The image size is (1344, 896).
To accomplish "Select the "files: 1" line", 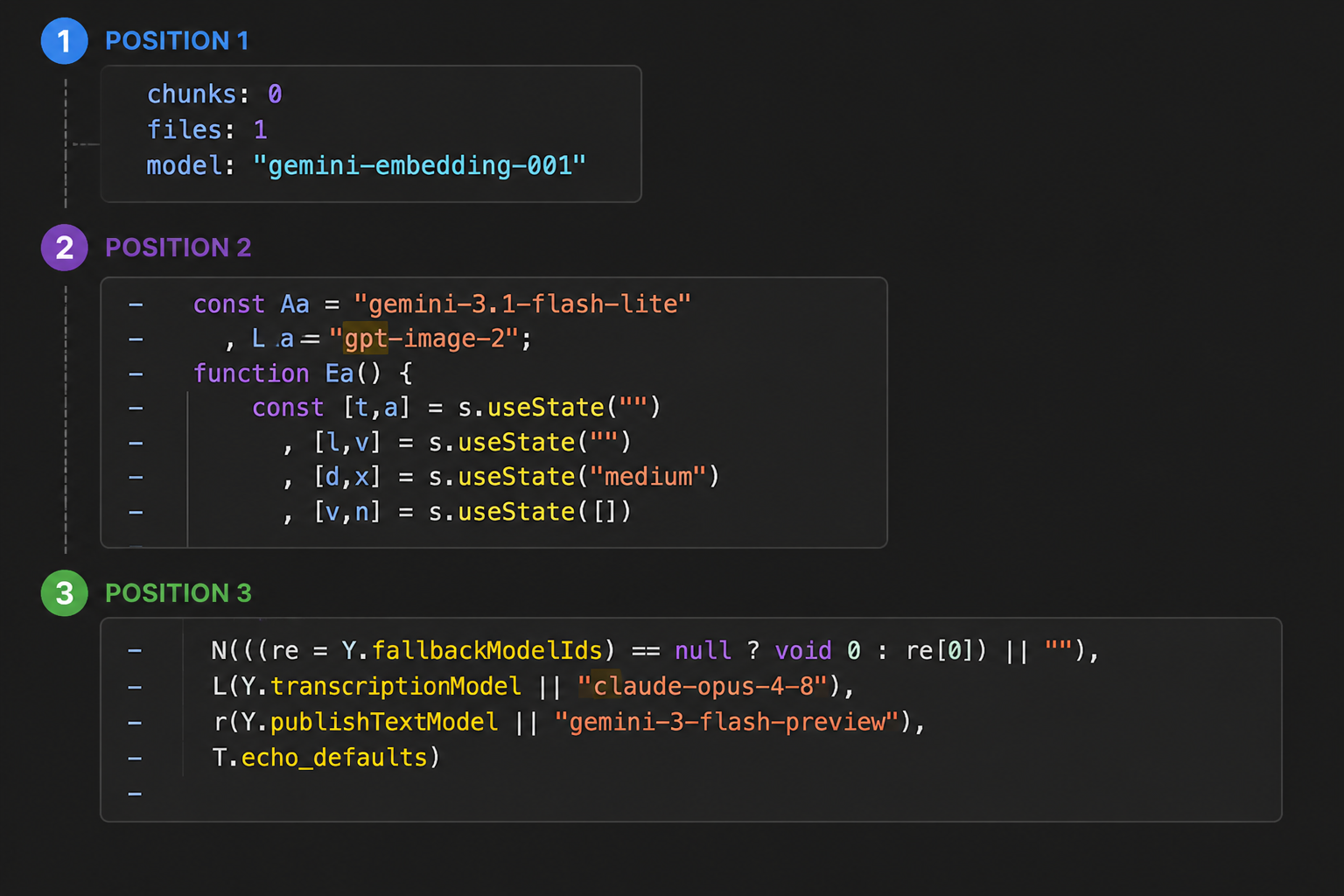I will 206,129.
